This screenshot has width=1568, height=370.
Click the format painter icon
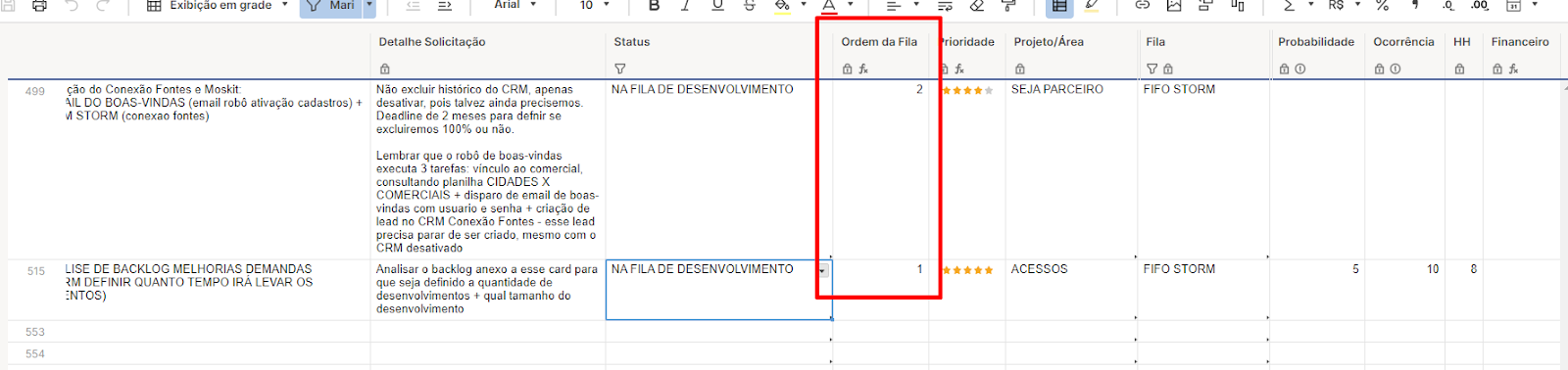pyautogui.click(x=1008, y=5)
